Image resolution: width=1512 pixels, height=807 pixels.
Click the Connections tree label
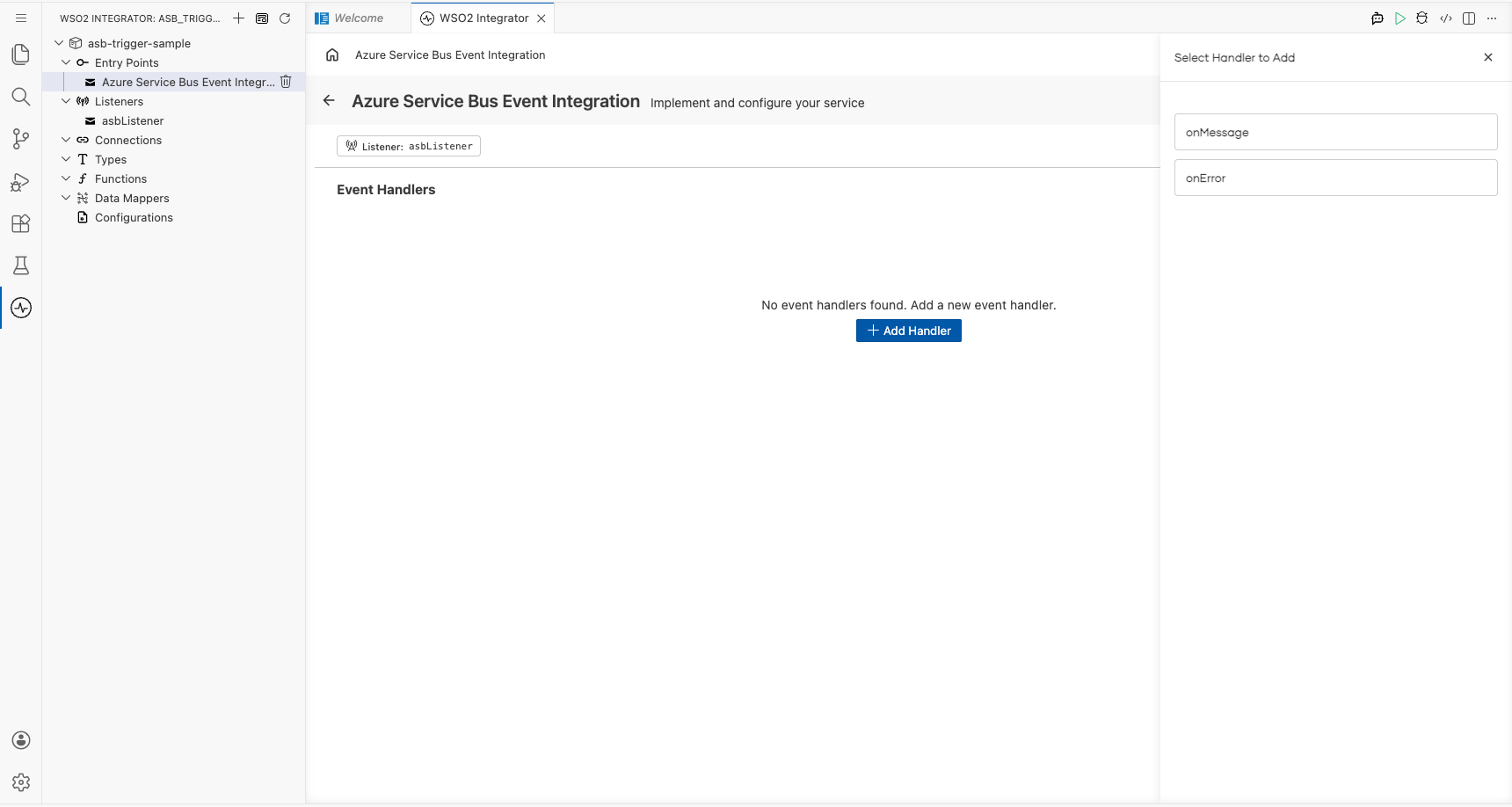click(128, 140)
